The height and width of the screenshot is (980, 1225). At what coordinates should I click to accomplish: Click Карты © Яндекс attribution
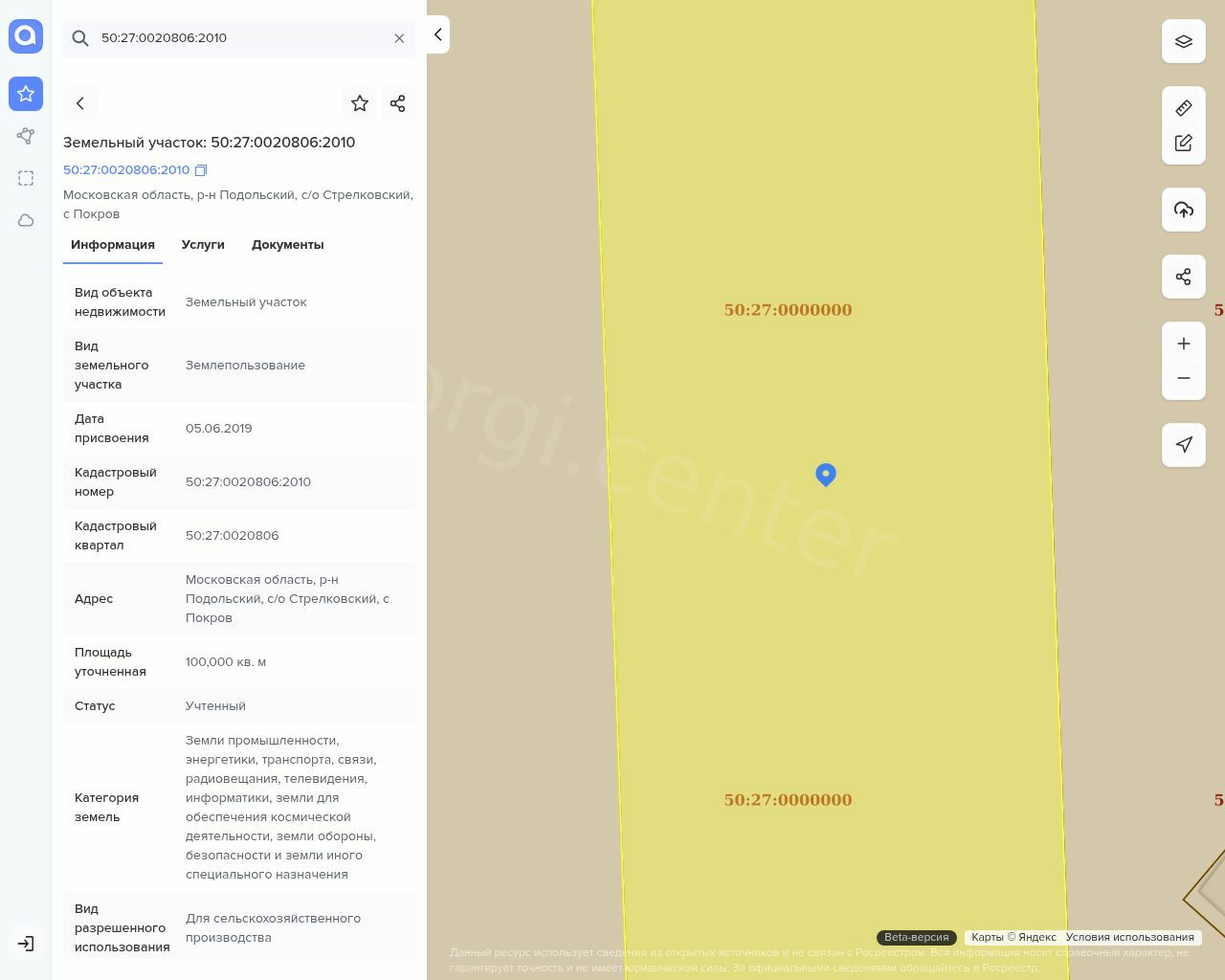pos(1013,937)
